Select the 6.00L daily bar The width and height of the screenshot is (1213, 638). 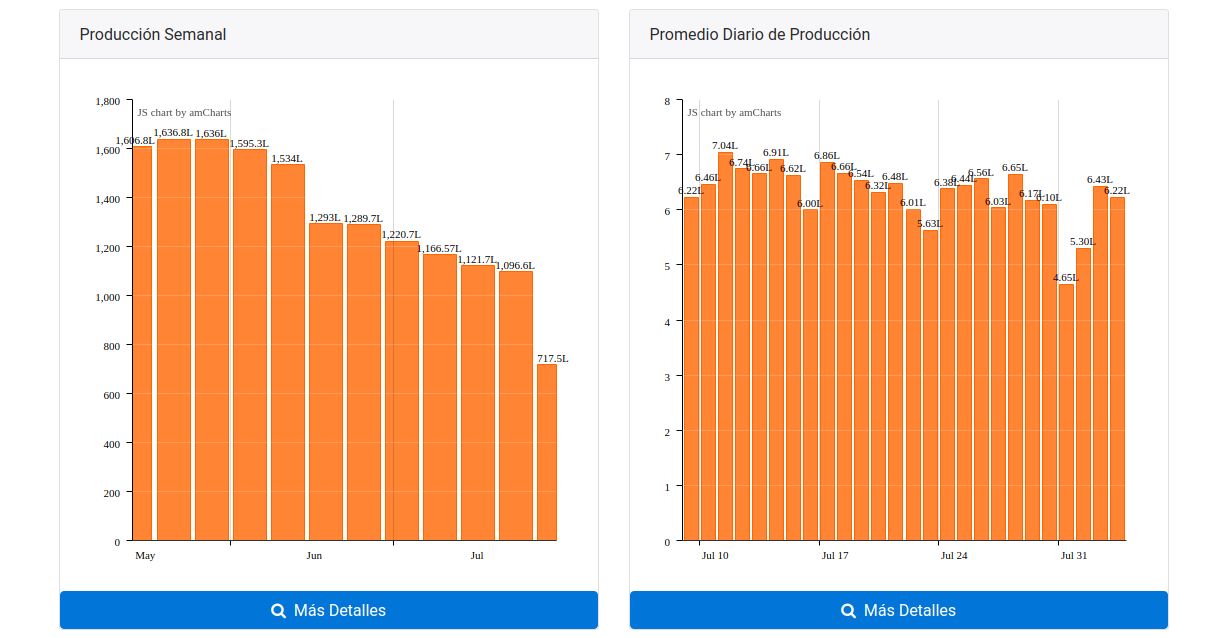point(810,375)
